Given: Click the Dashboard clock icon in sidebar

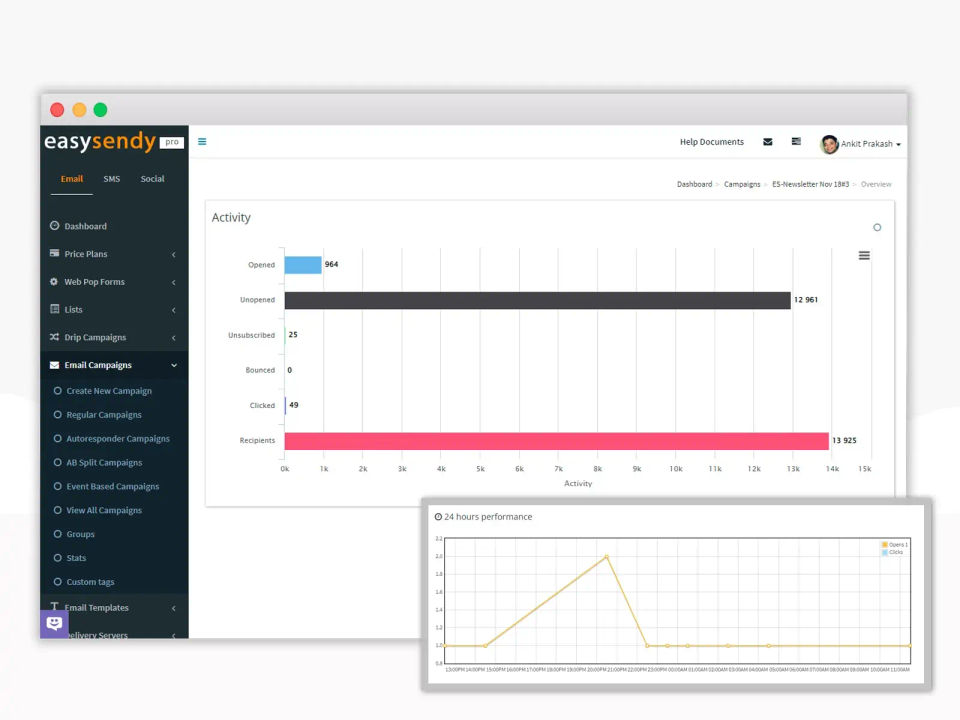Looking at the screenshot, I should [x=54, y=225].
